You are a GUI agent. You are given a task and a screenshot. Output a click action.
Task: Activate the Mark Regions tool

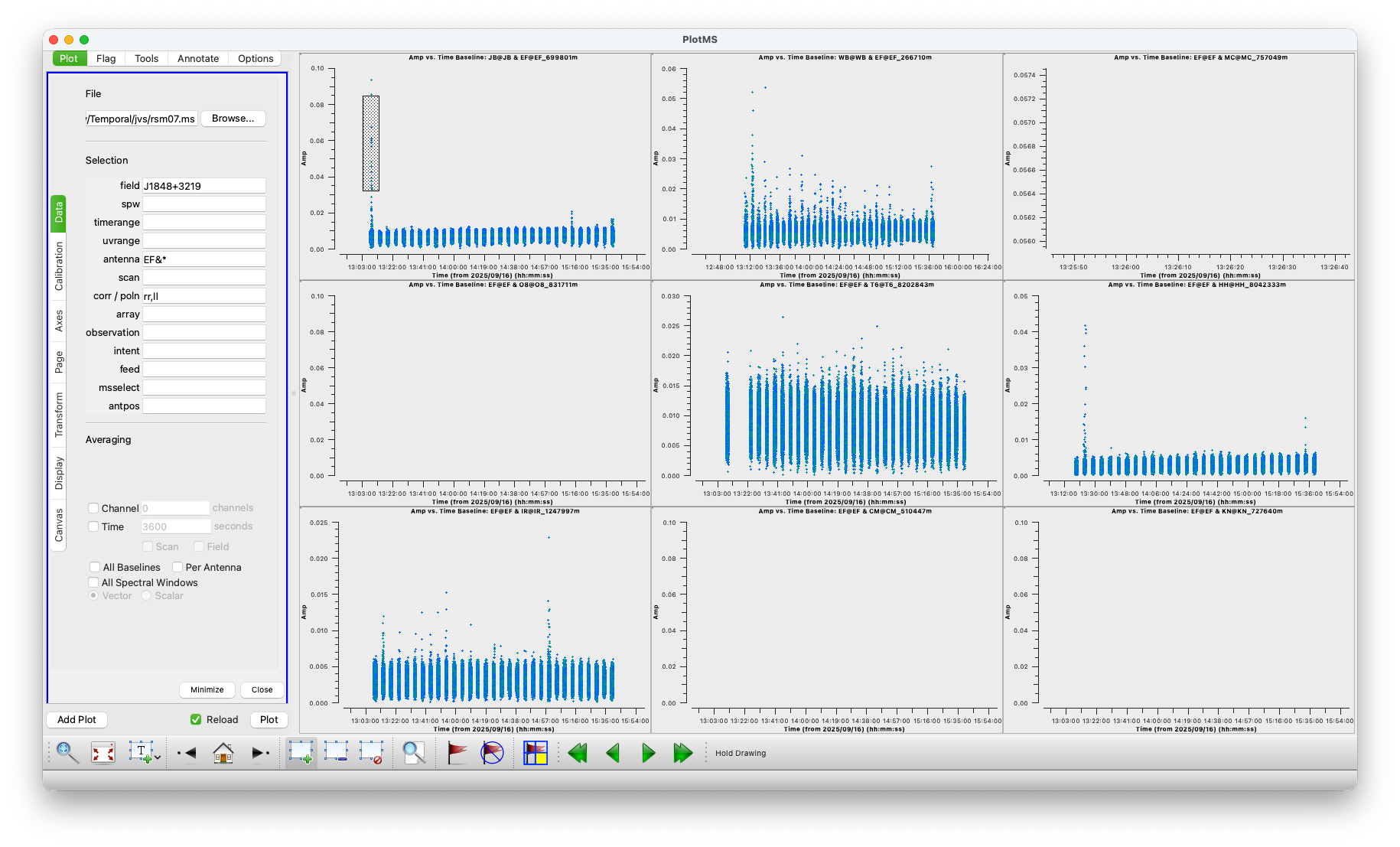coord(301,753)
